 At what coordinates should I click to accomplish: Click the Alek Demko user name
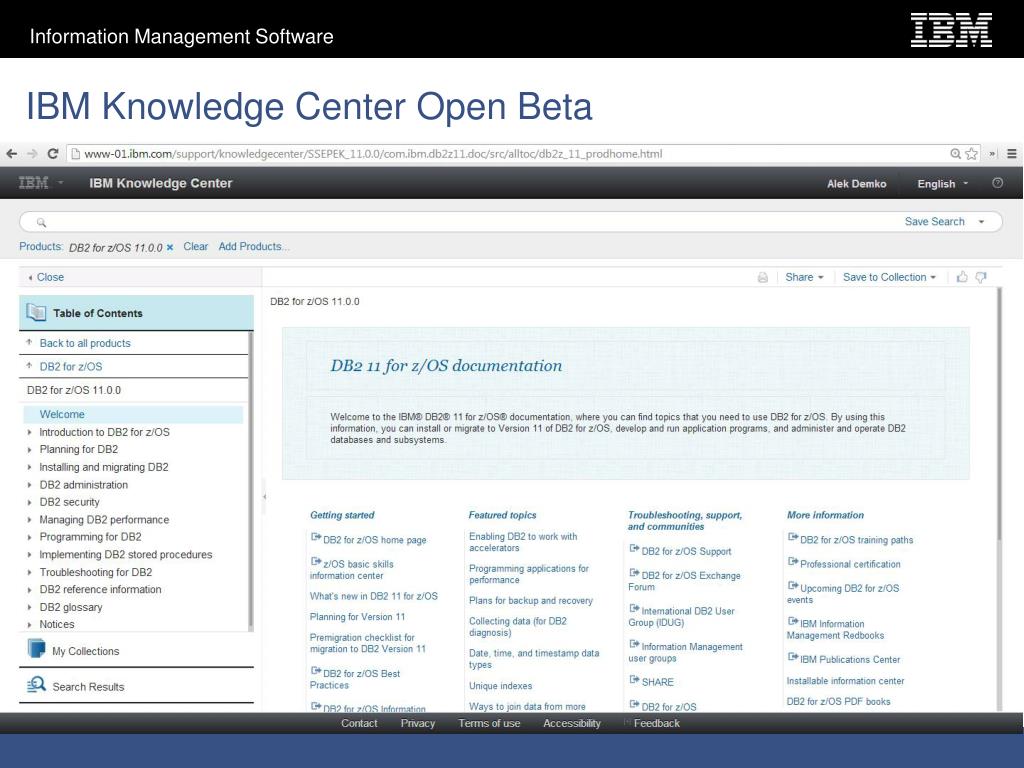(856, 184)
